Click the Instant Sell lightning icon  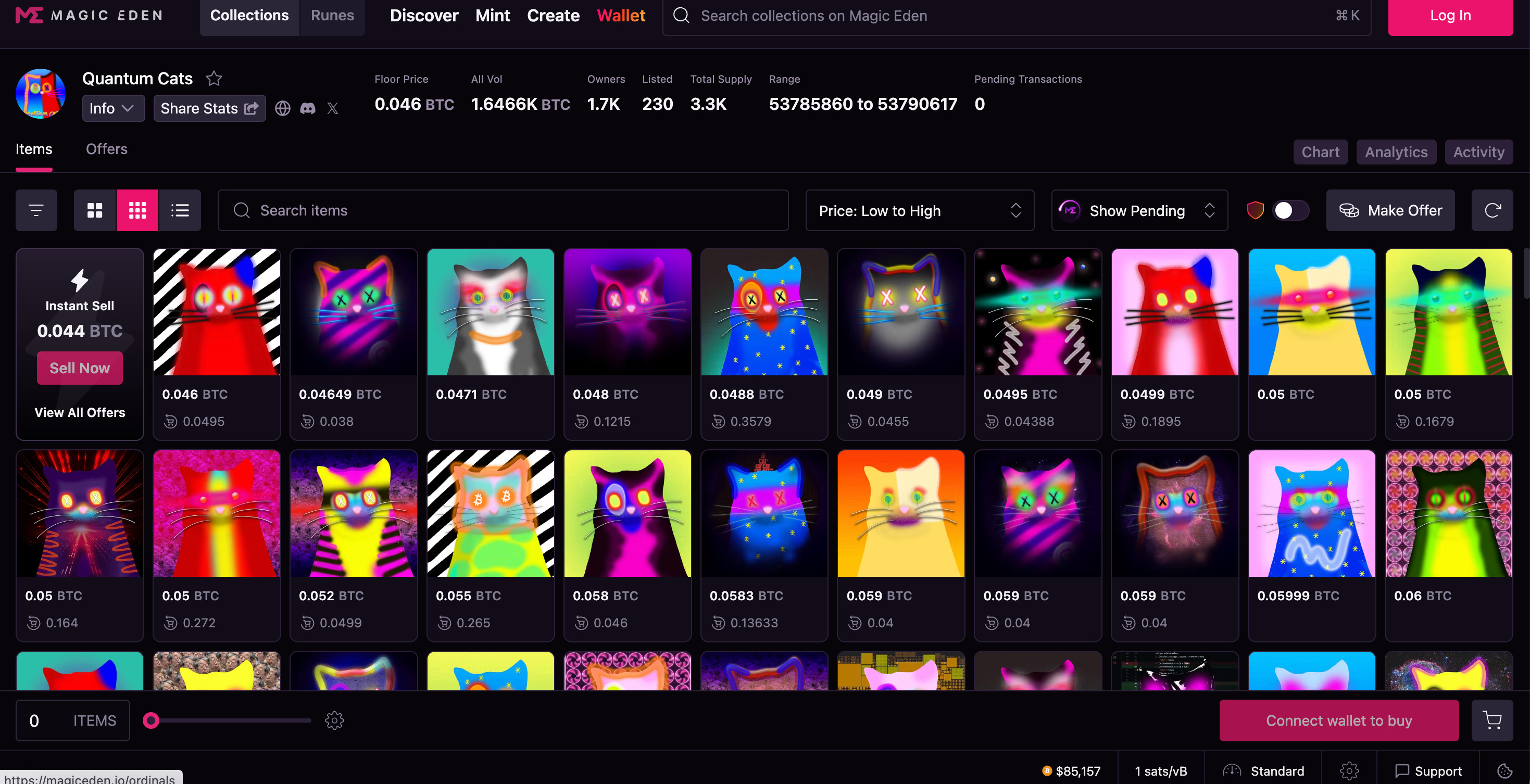(80, 281)
